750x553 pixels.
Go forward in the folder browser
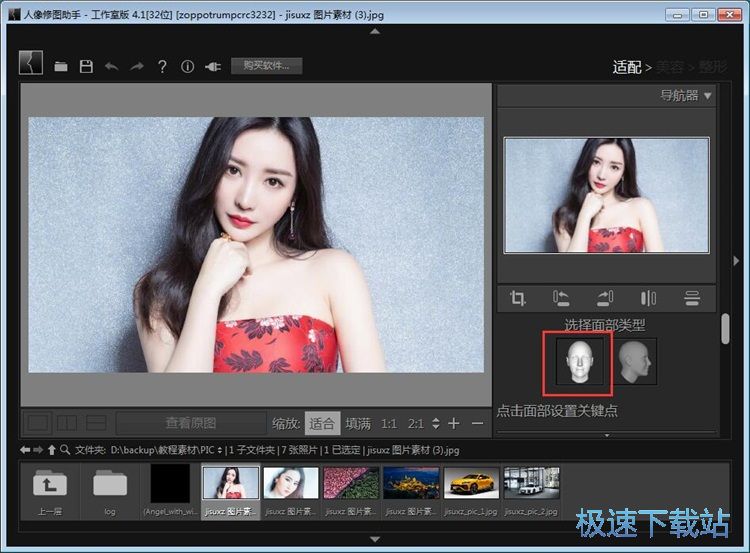[x=38, y=450]
